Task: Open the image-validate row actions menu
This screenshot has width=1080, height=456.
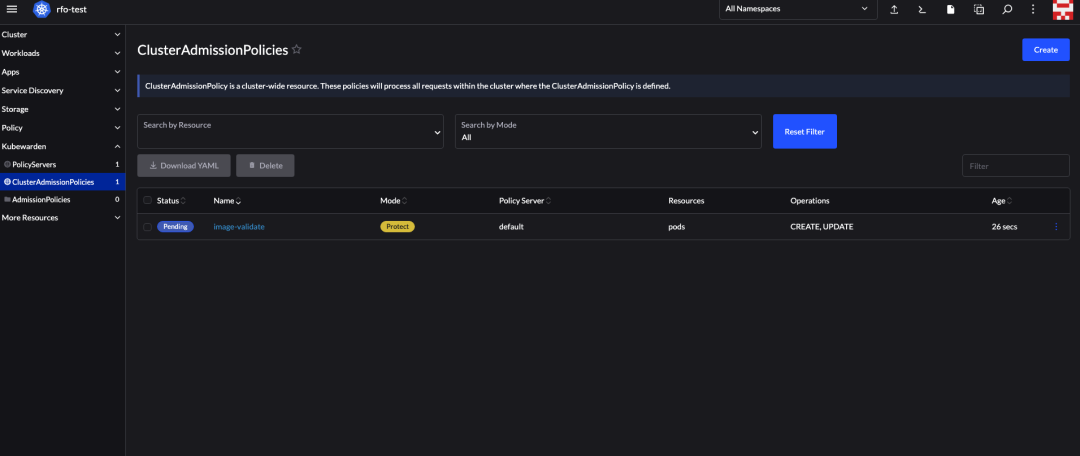Action: point(1056,227)
